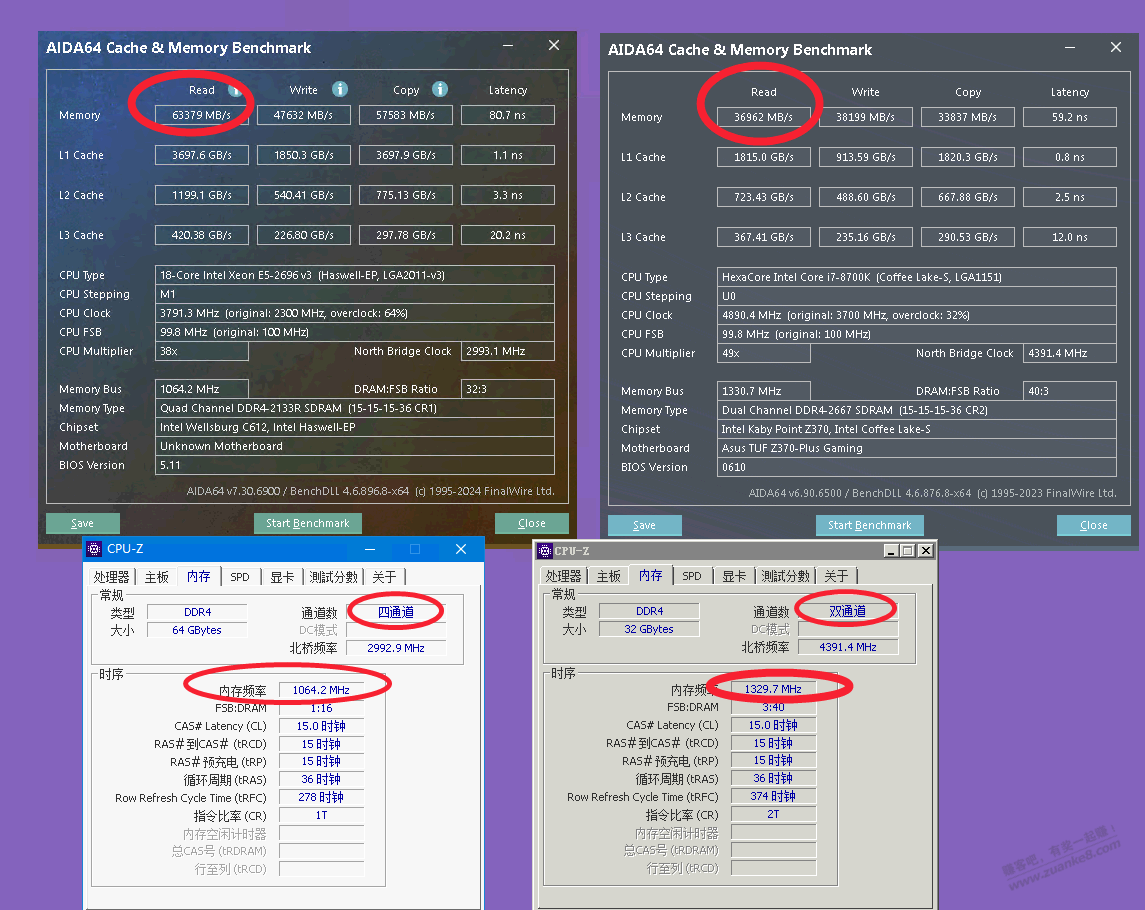
Task: Start Benchmark in the Xeon E5-2696 AIDA64 window
Action: (x=307, y=523)
